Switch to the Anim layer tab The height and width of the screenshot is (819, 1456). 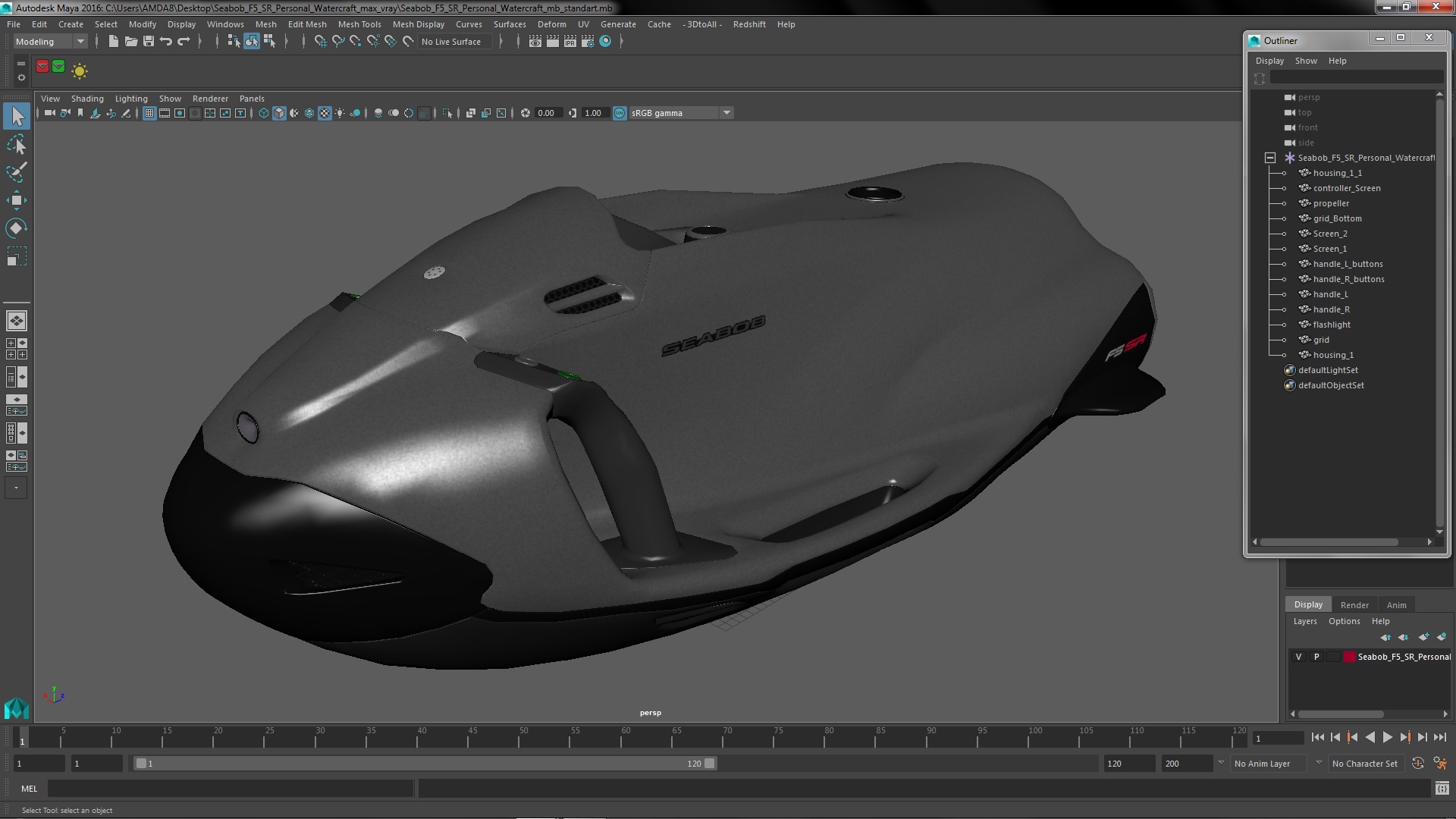[1396, 605]
